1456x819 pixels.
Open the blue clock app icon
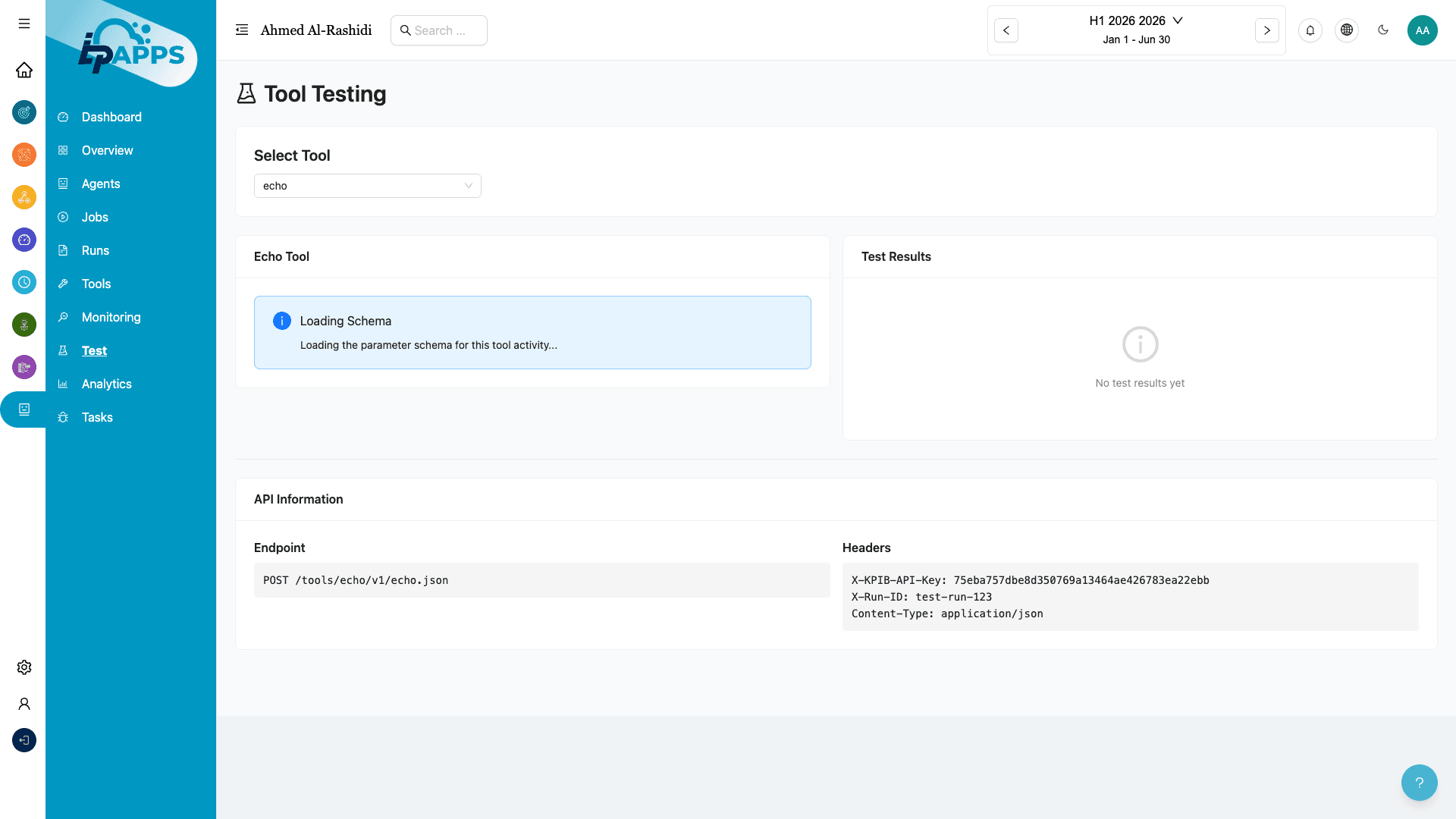pyautogui.click(x=24, y=282)
